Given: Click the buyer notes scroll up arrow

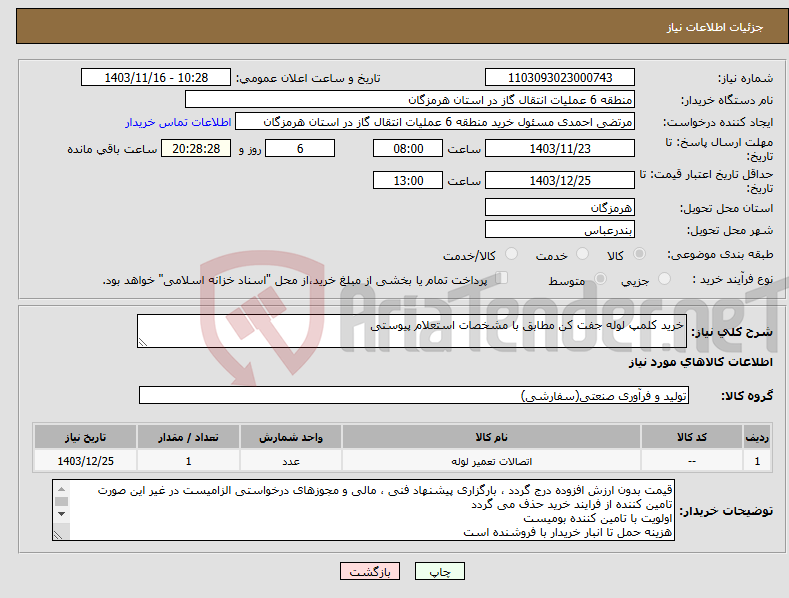Looking at the screenshot, I should 61,489.
